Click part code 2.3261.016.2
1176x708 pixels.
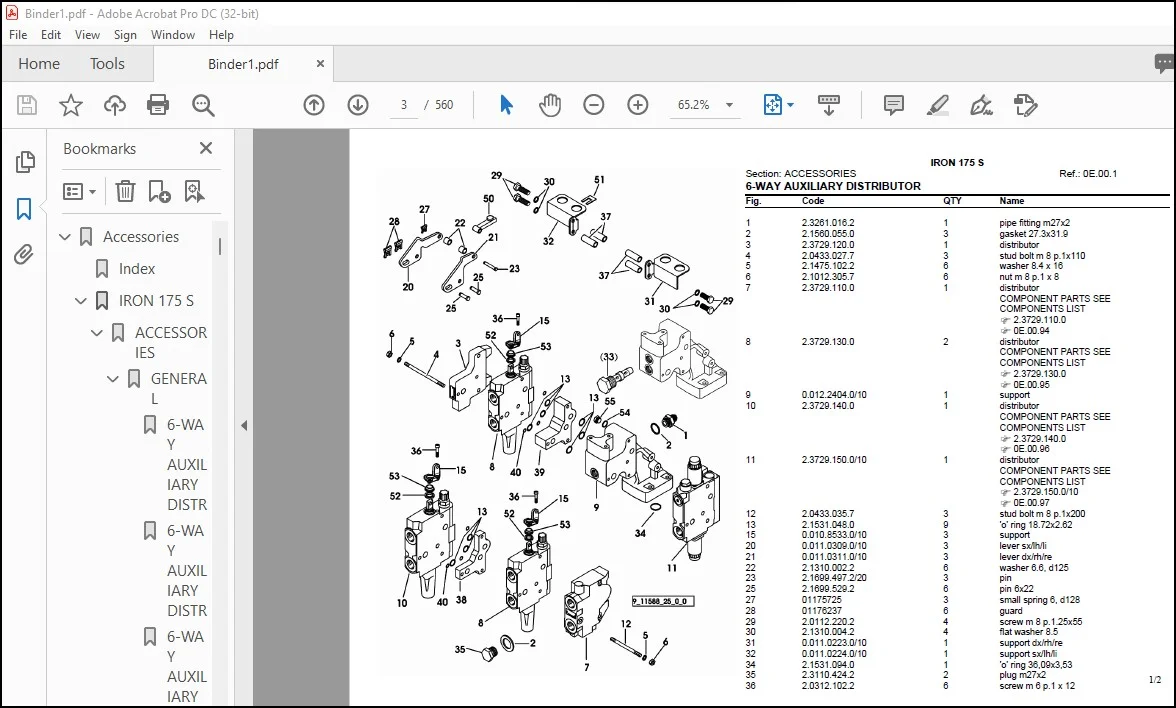pyautogui.click(x=828, y=223)
